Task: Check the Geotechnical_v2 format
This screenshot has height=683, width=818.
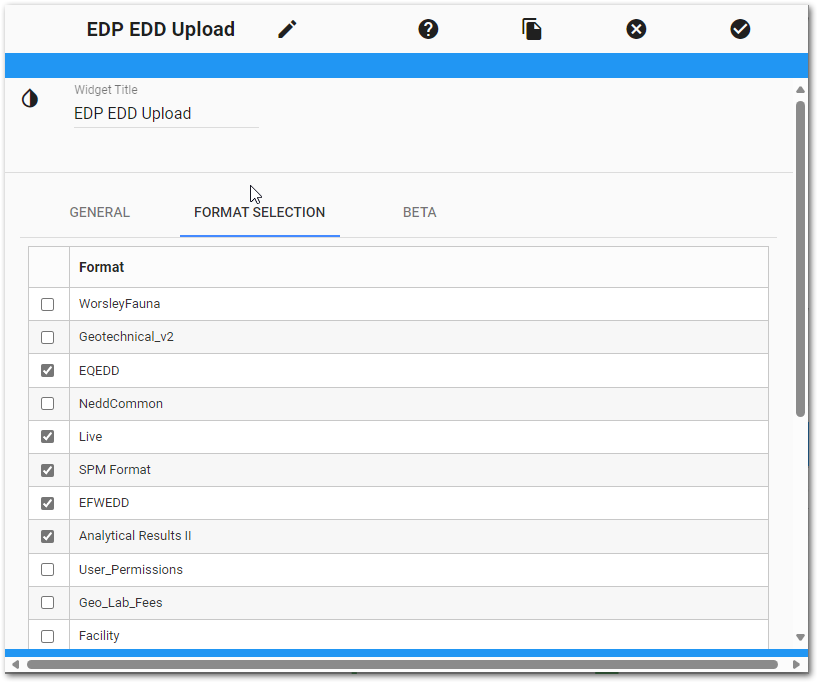Action: [47, 337]
